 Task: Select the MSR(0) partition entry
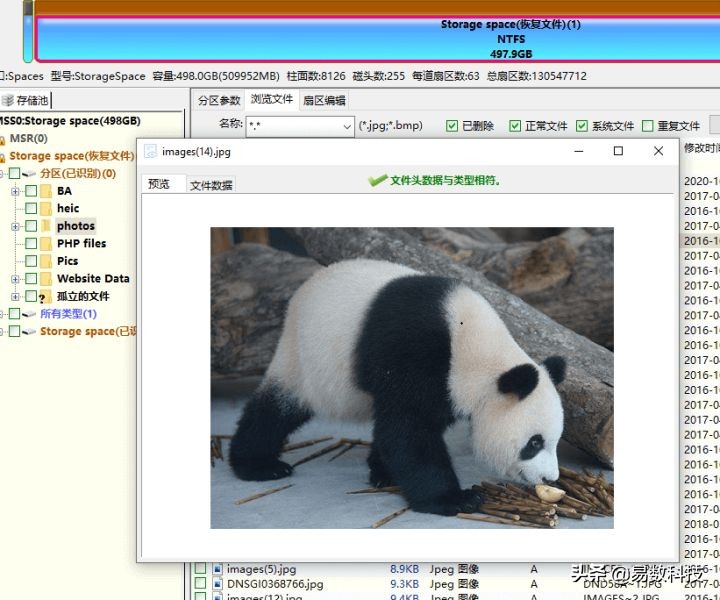28,138
